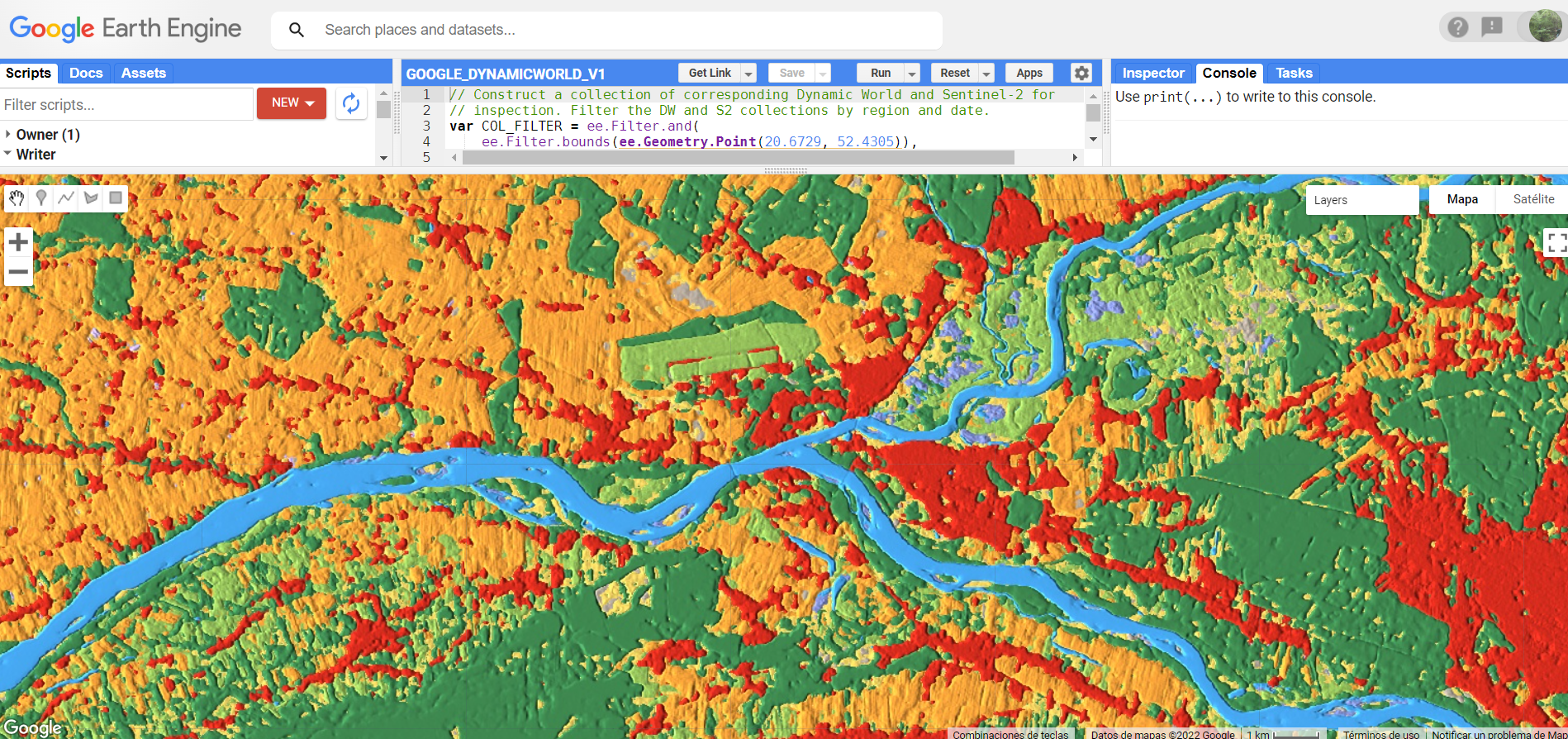Click the Get Link button
The image size is (1568, 739).
pos(710,73)
